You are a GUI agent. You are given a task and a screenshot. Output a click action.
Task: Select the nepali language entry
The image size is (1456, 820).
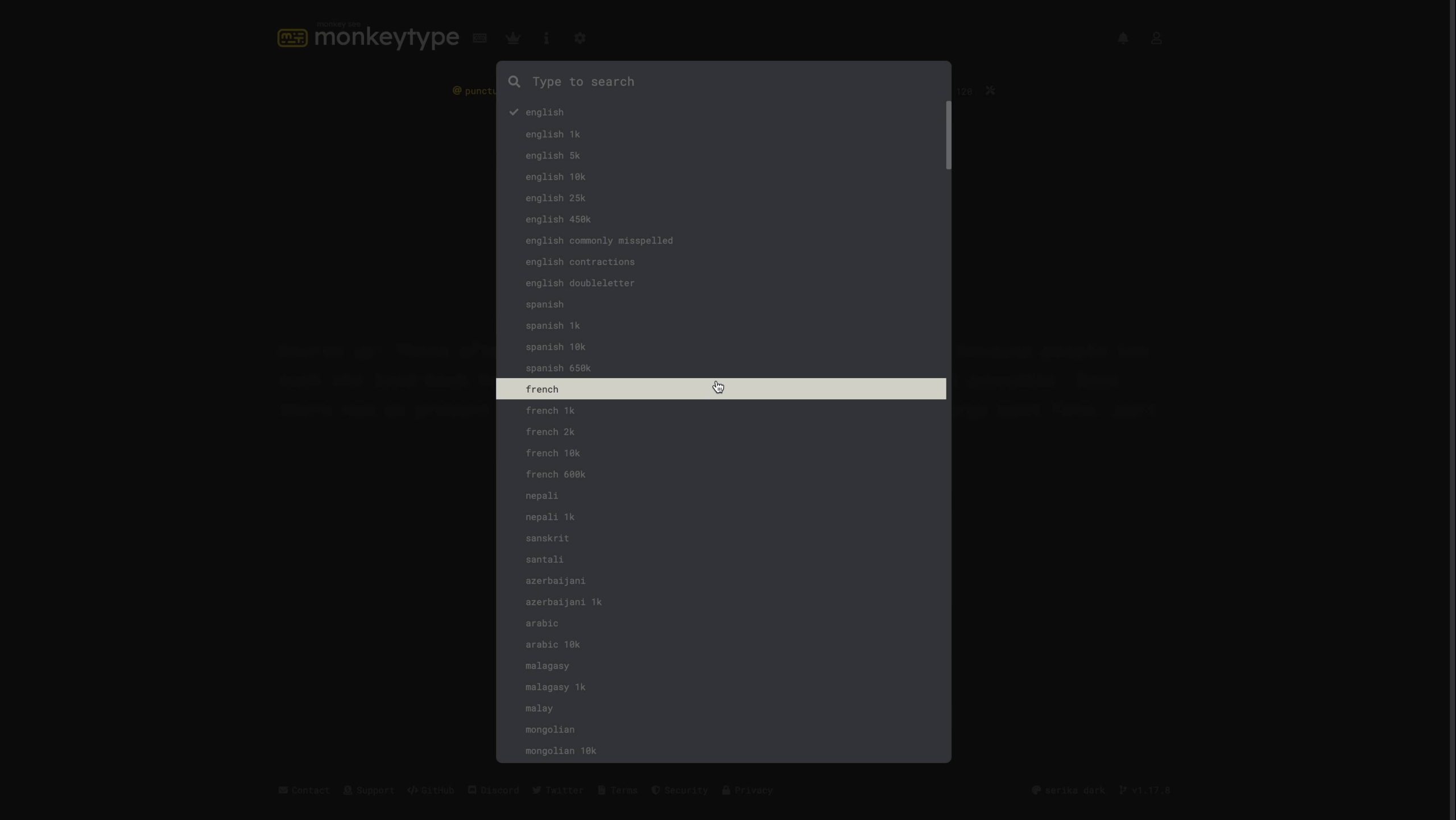click(541, 496)
